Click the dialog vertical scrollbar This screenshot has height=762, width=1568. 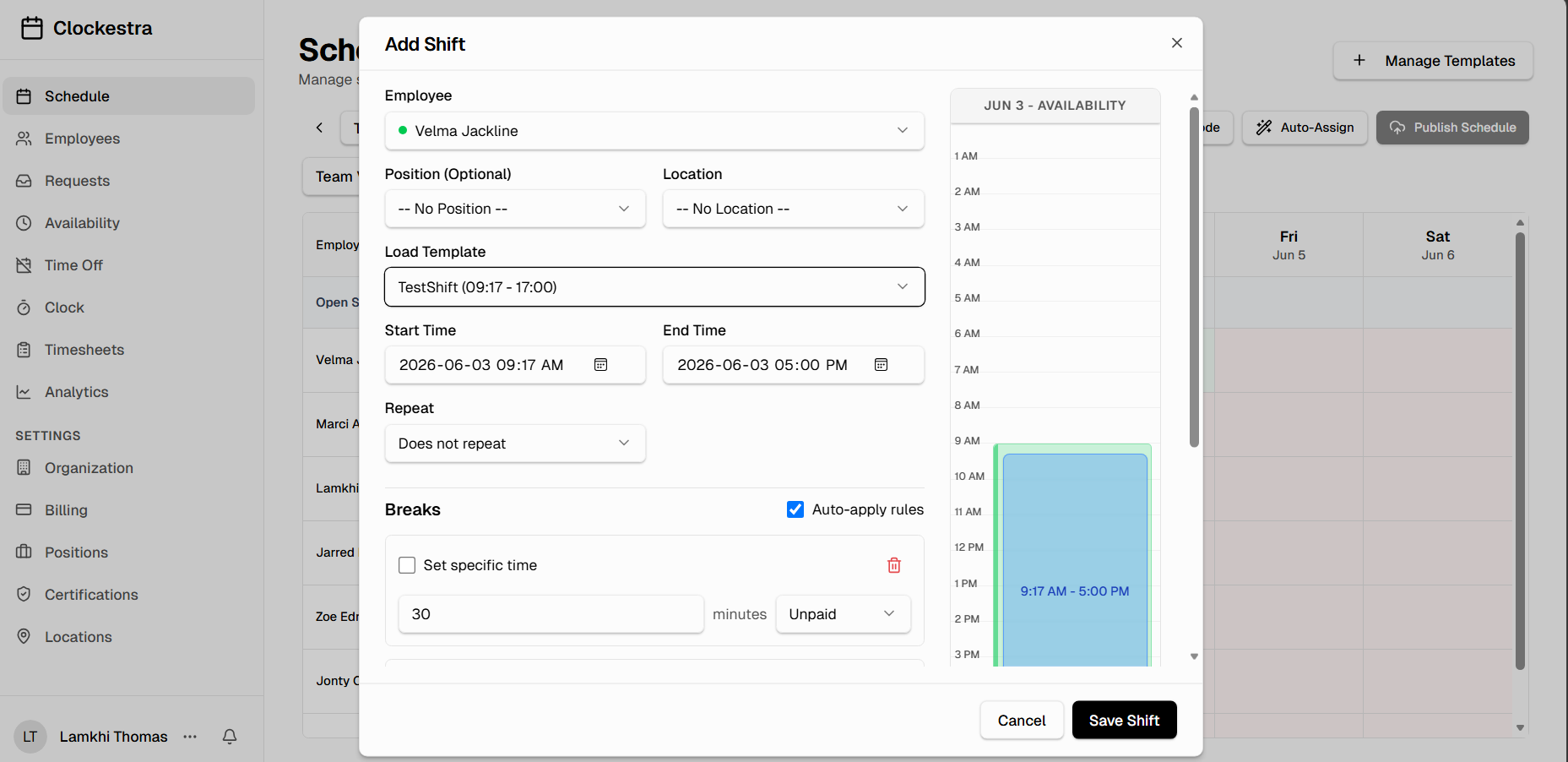(1194, 277)
